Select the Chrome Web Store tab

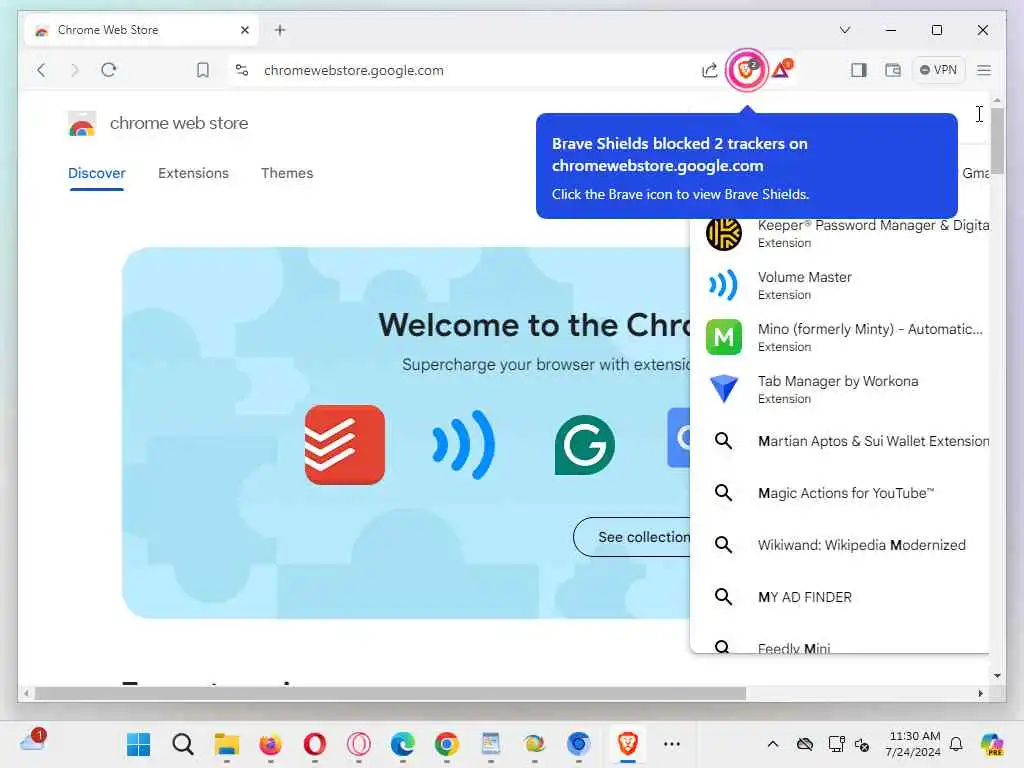point(140,30)
